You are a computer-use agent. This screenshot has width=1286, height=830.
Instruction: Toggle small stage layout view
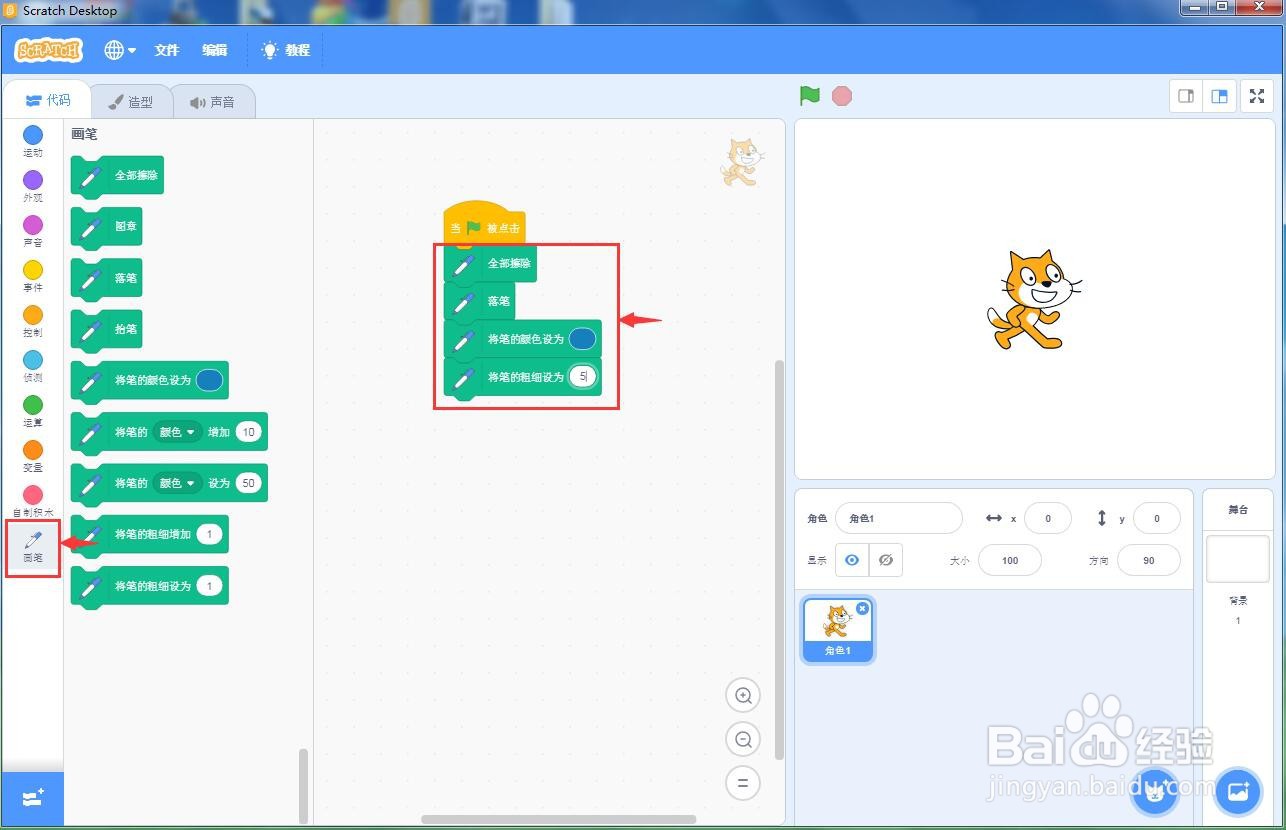tap(1186, 96)
